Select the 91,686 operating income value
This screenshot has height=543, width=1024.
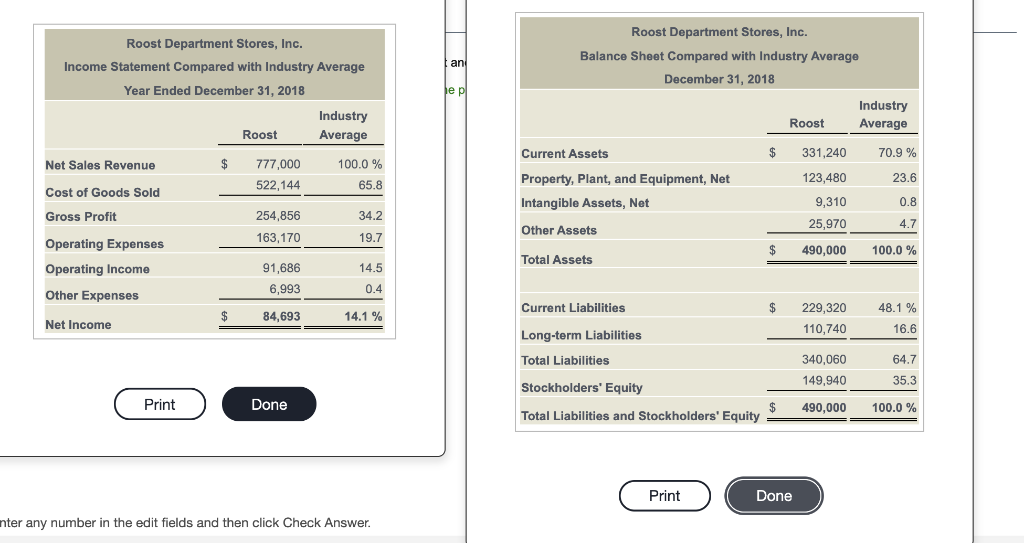coord(281,267)
